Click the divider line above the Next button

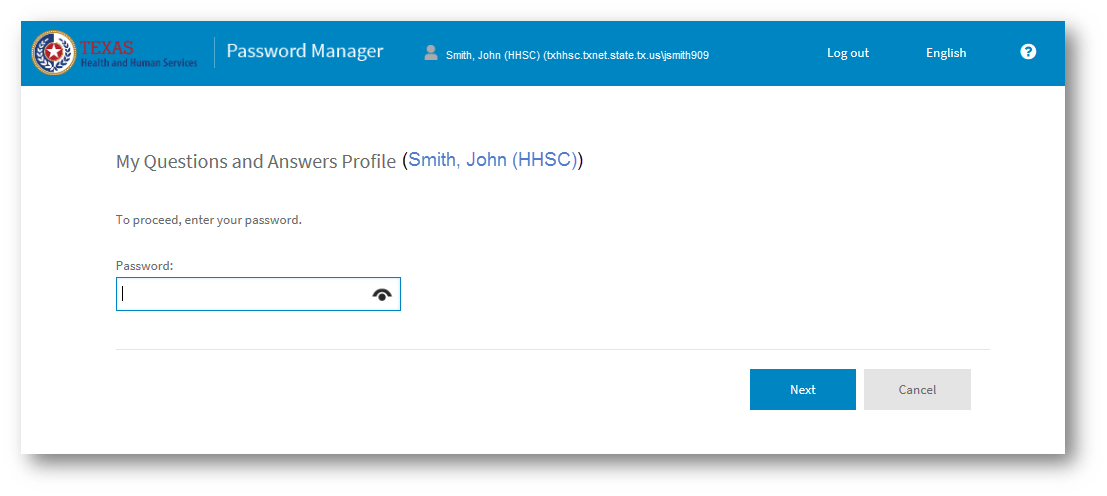click(553, 349)
